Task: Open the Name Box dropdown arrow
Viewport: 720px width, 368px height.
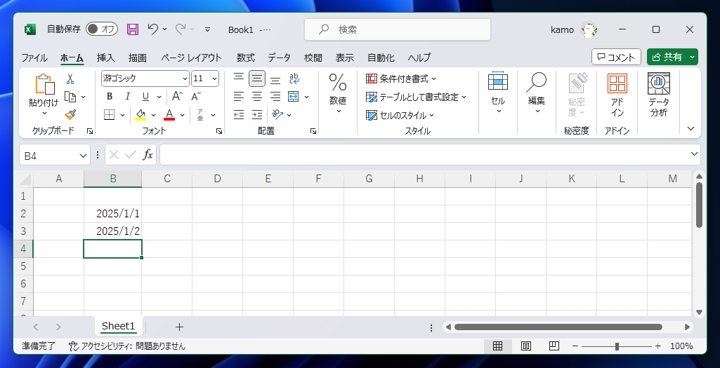Action: point(83,156)
